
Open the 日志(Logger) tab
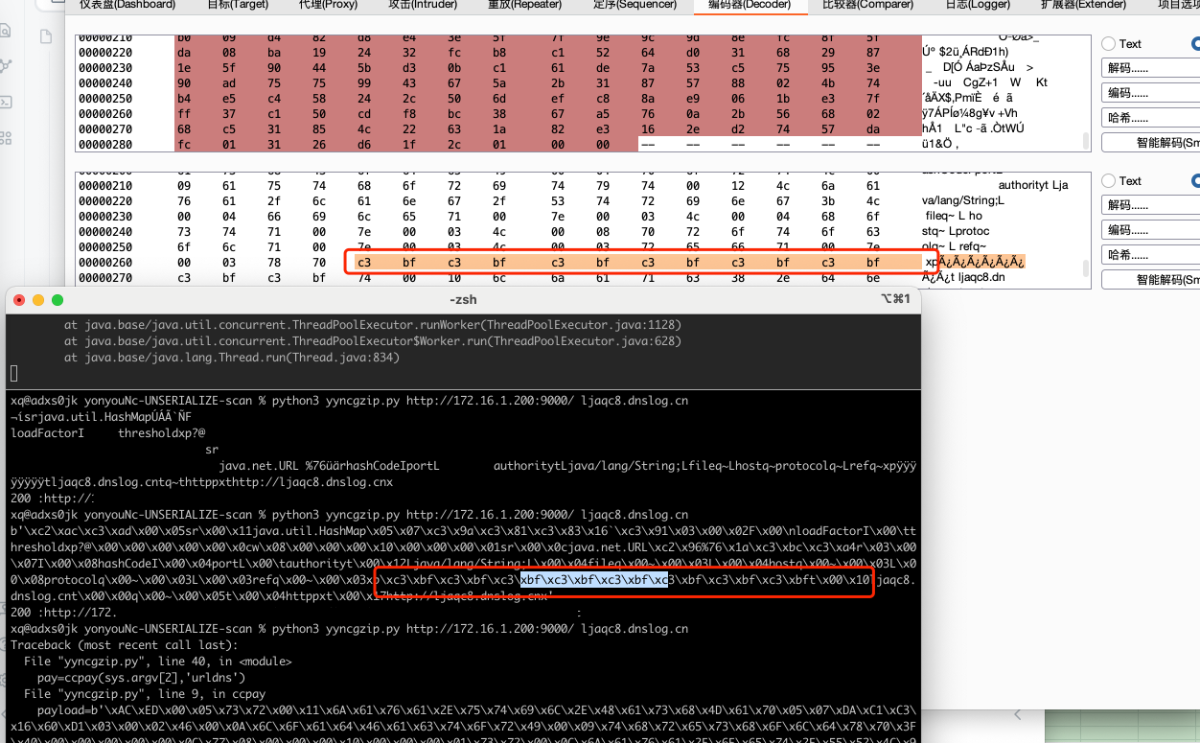[x=979, y=5]
